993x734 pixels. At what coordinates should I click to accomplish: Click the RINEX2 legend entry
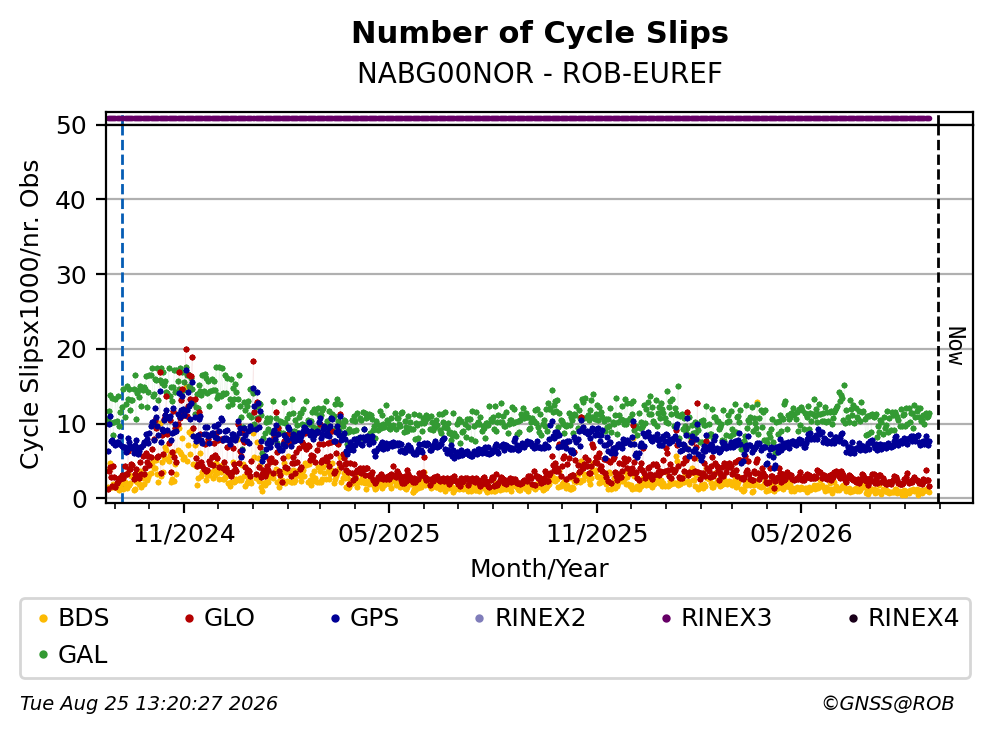point(531,617)
